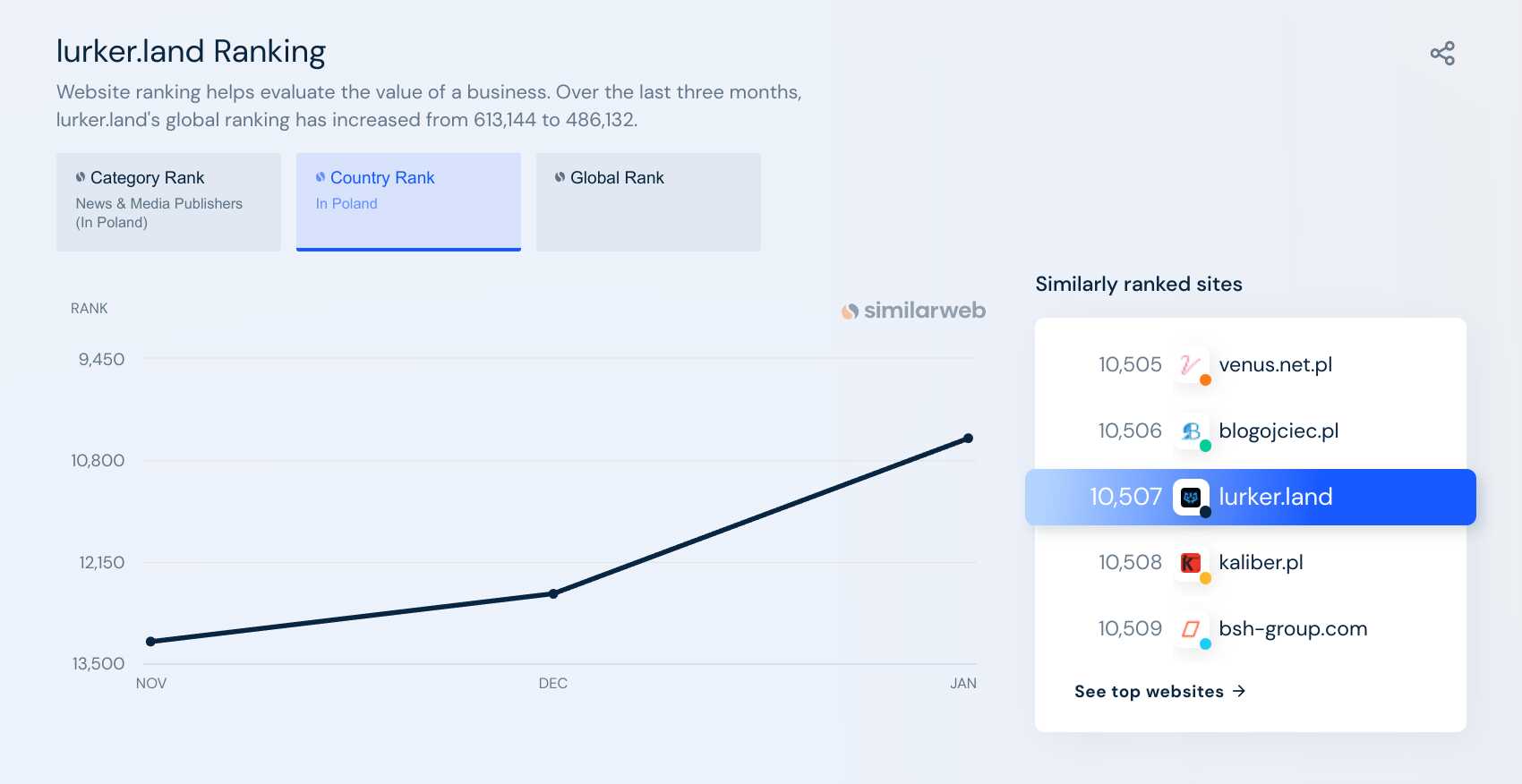The height and width of the screenshot is (784, 1522).
Task: Click the blogojciec.pl site favicon
Action: click(1191, 431)
